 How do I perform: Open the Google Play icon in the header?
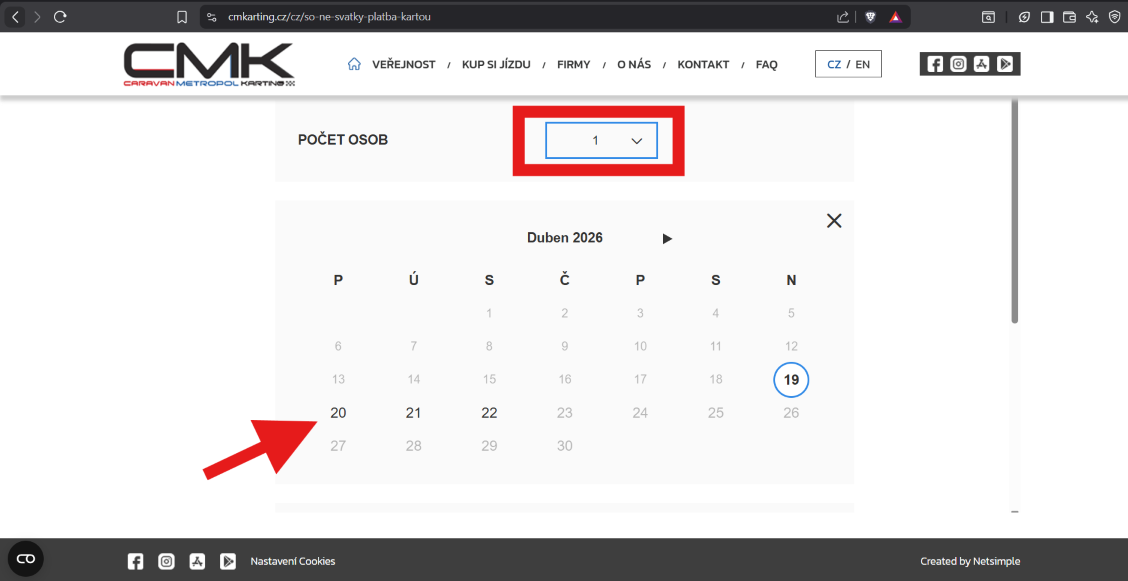1005,64
